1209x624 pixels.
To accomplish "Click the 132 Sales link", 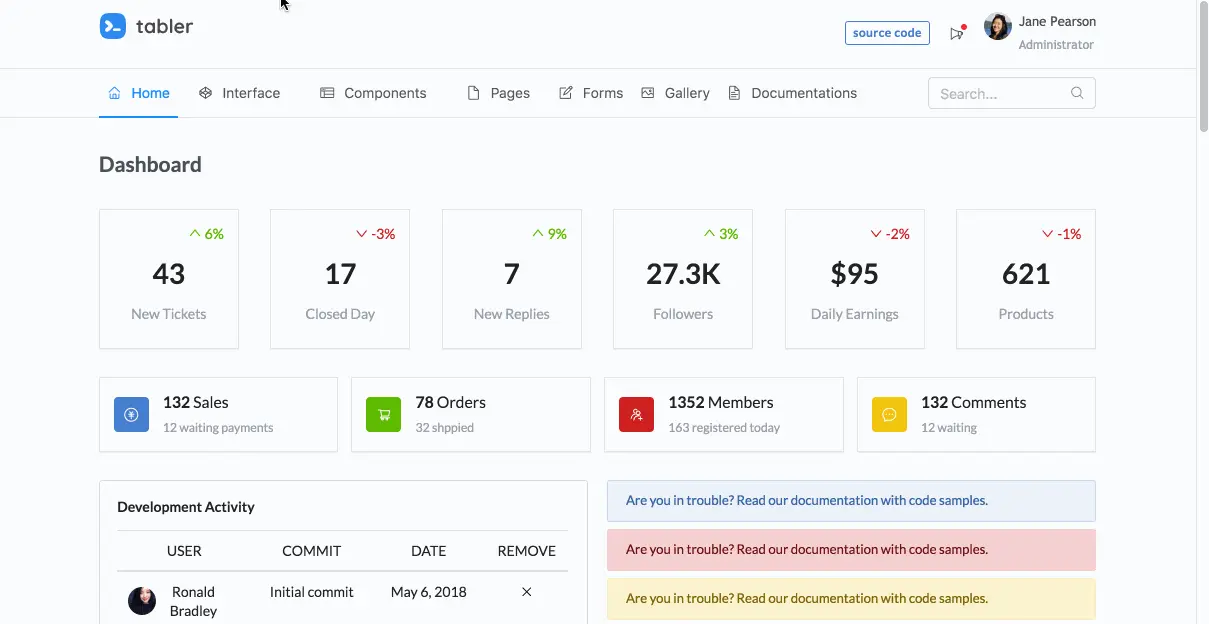I will (x=196, y=402).
